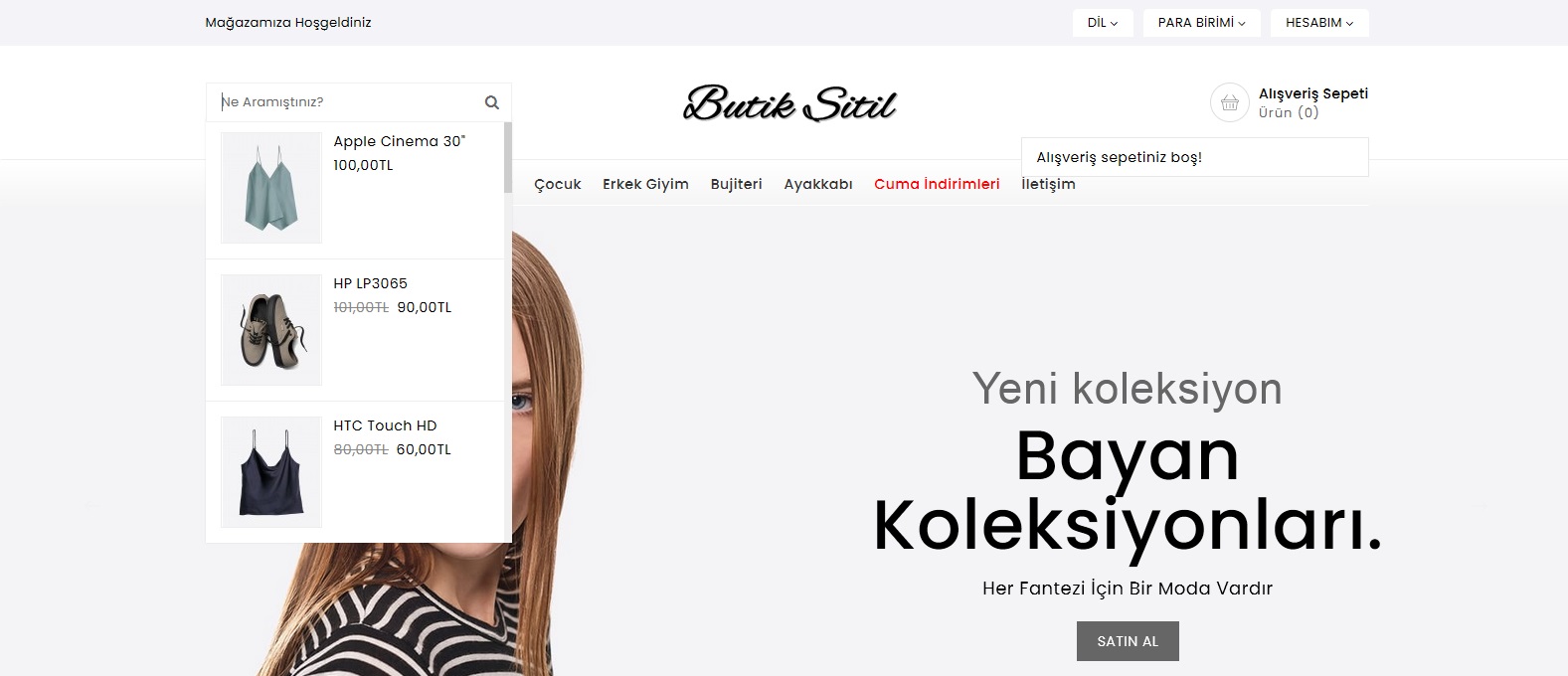The width and height of the screenshot is (1568, 676).
Task: Click the crossed-out 101,00TL old price
Action: click(361, 307)
